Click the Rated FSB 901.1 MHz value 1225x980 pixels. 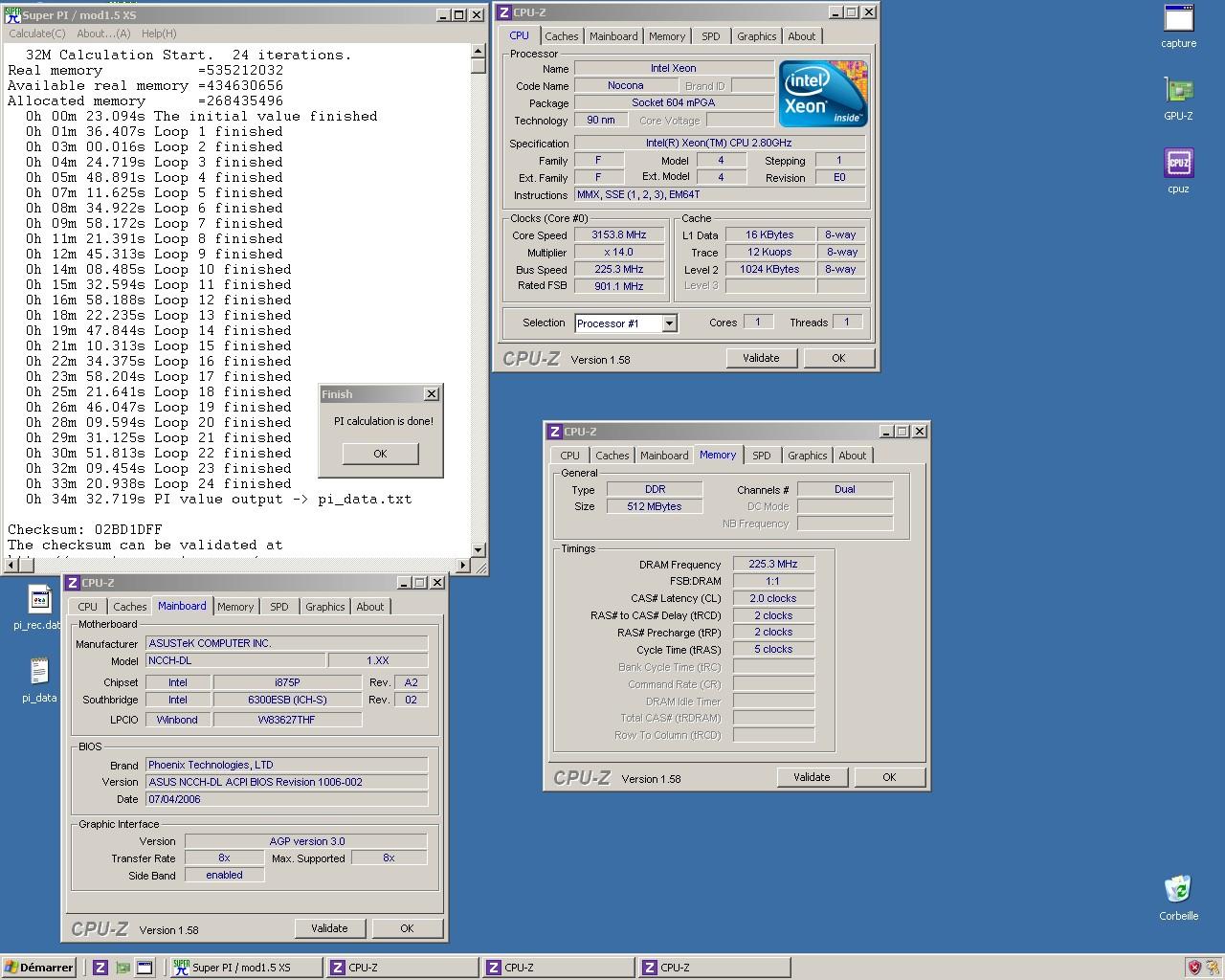click(x=619, y=286)
